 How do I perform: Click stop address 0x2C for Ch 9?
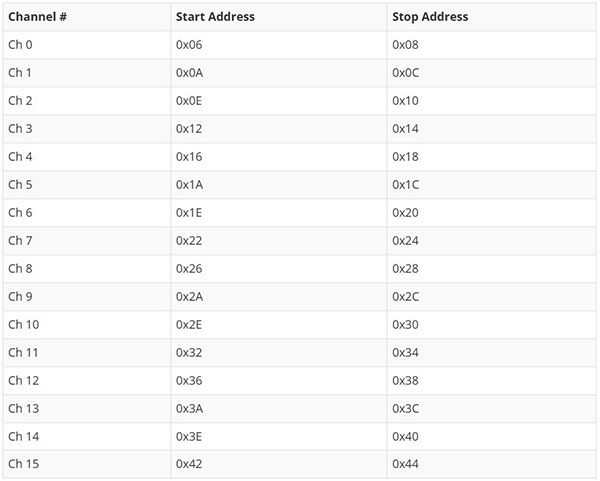pos(405,297)
